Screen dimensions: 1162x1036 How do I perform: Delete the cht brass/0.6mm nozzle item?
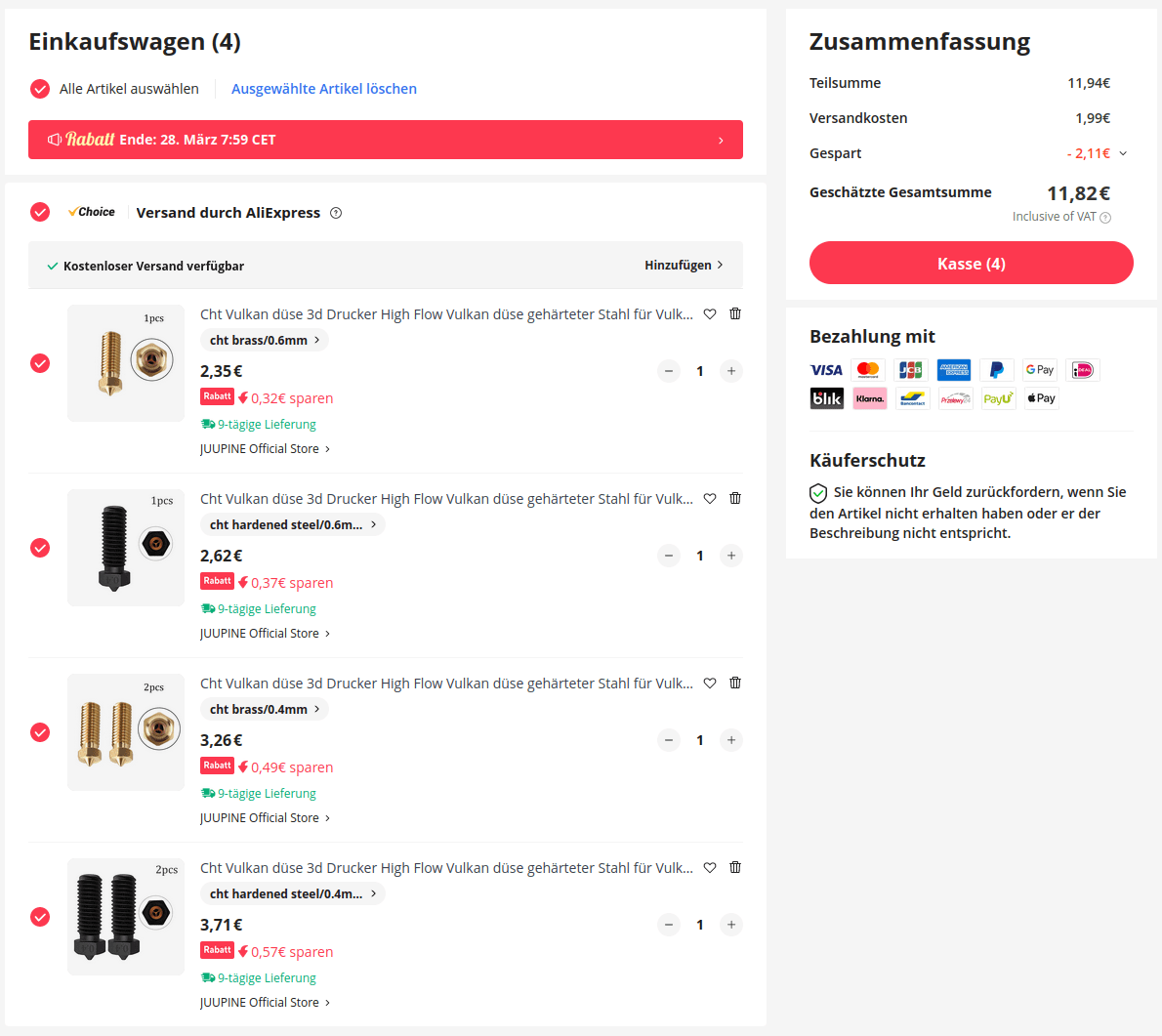click(735, 313)
